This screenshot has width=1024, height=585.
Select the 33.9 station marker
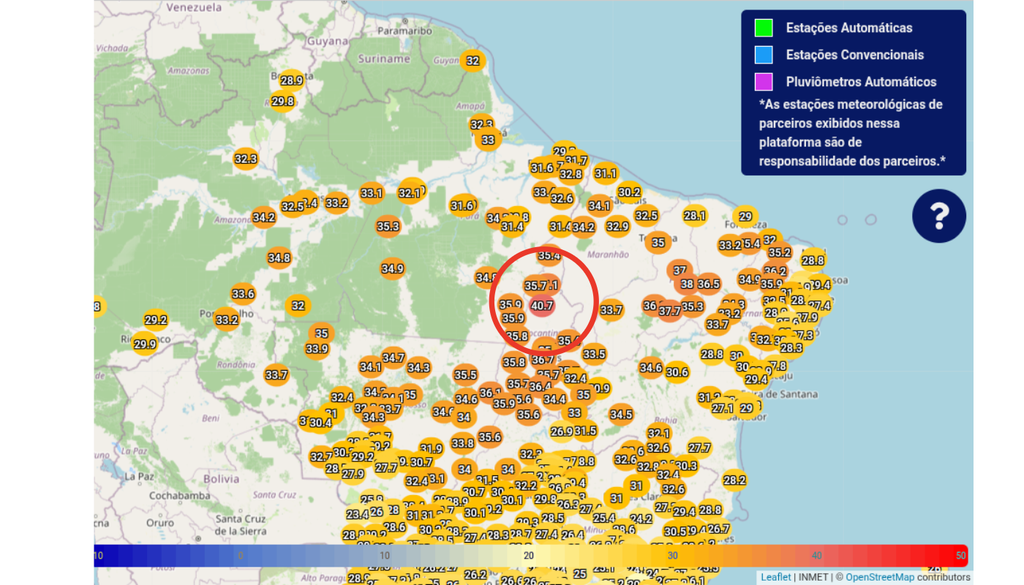317,349
